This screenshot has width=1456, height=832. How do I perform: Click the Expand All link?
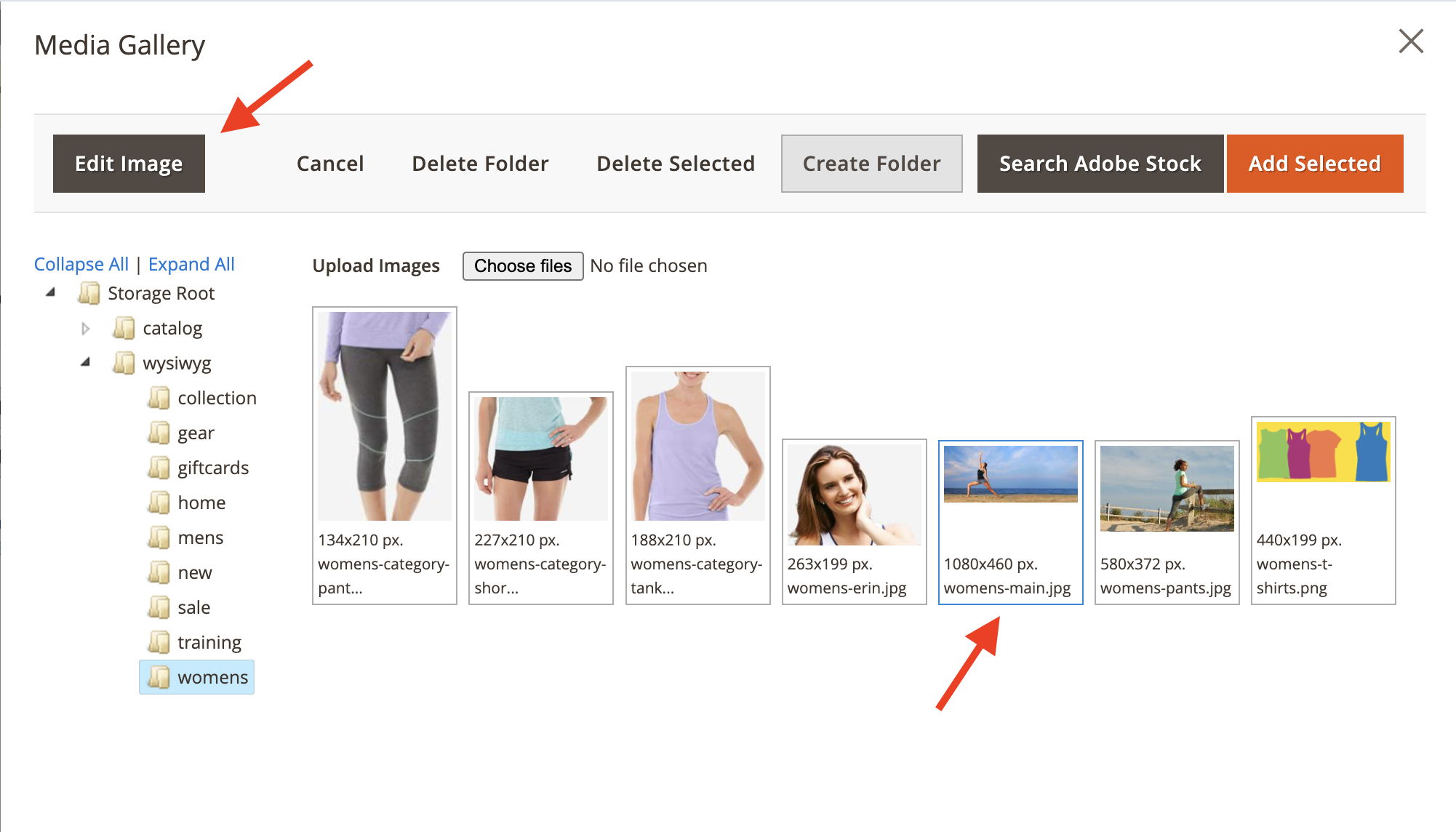(191, 264)
